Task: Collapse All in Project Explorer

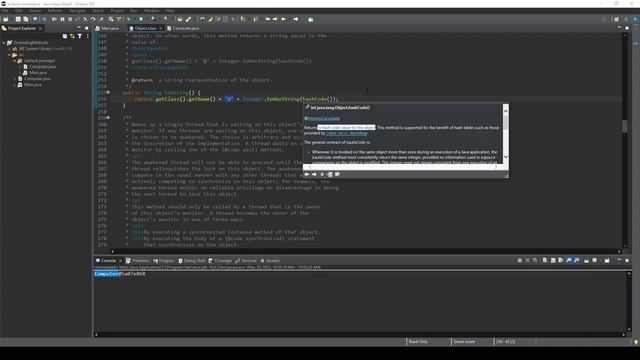Action: pyautogui.click(x=64, y=36)
